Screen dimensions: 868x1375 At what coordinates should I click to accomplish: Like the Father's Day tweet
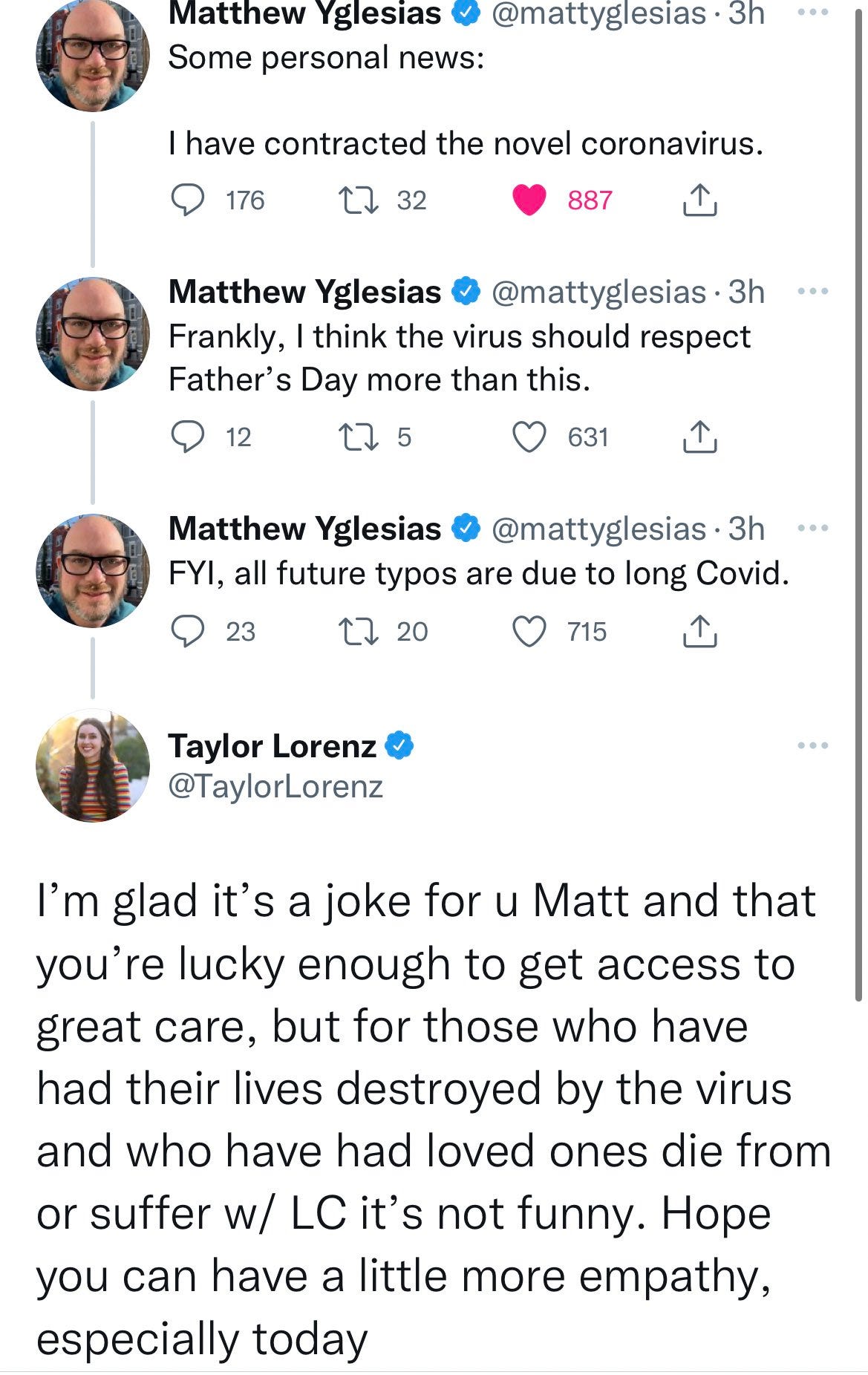click(529, 437)
